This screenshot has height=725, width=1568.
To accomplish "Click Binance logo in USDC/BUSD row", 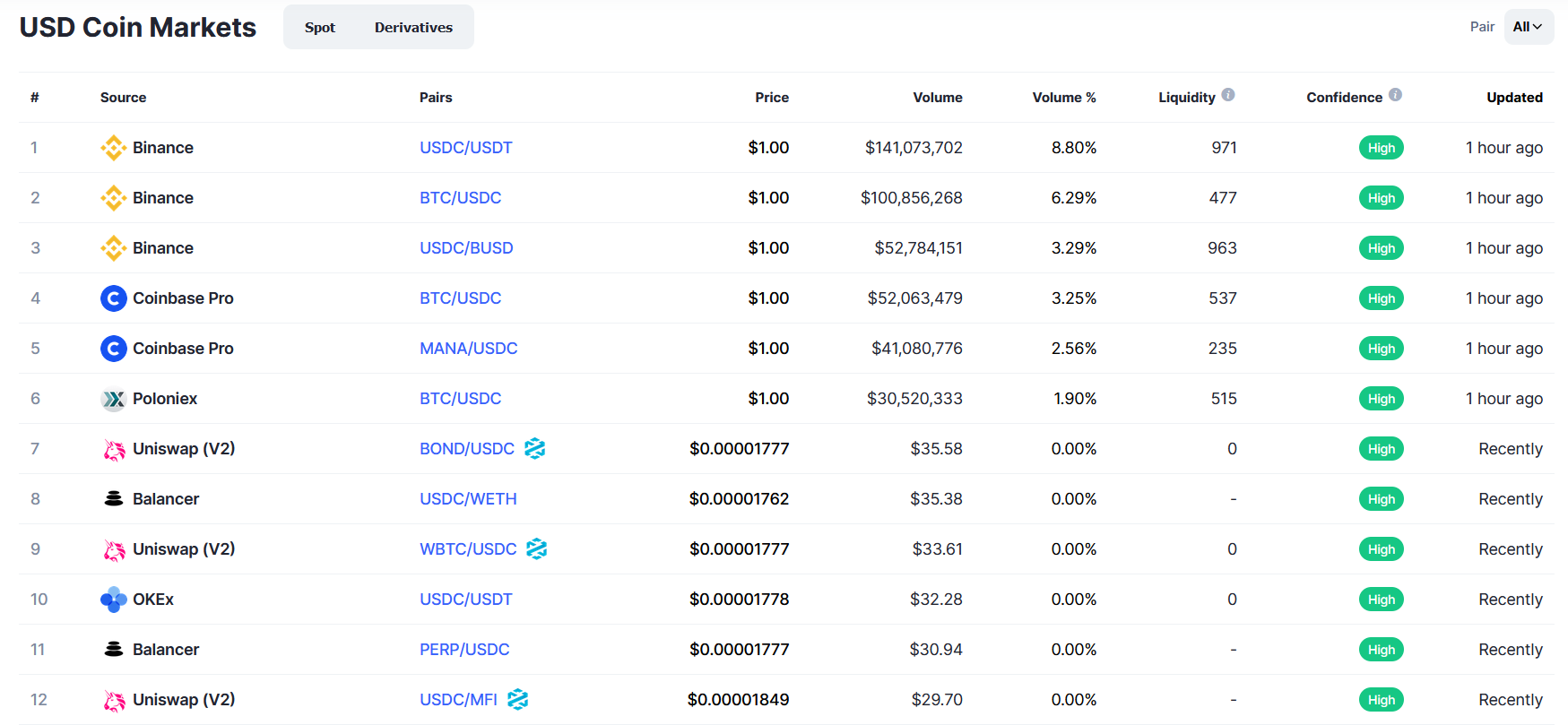I will [x=113, y=248].
